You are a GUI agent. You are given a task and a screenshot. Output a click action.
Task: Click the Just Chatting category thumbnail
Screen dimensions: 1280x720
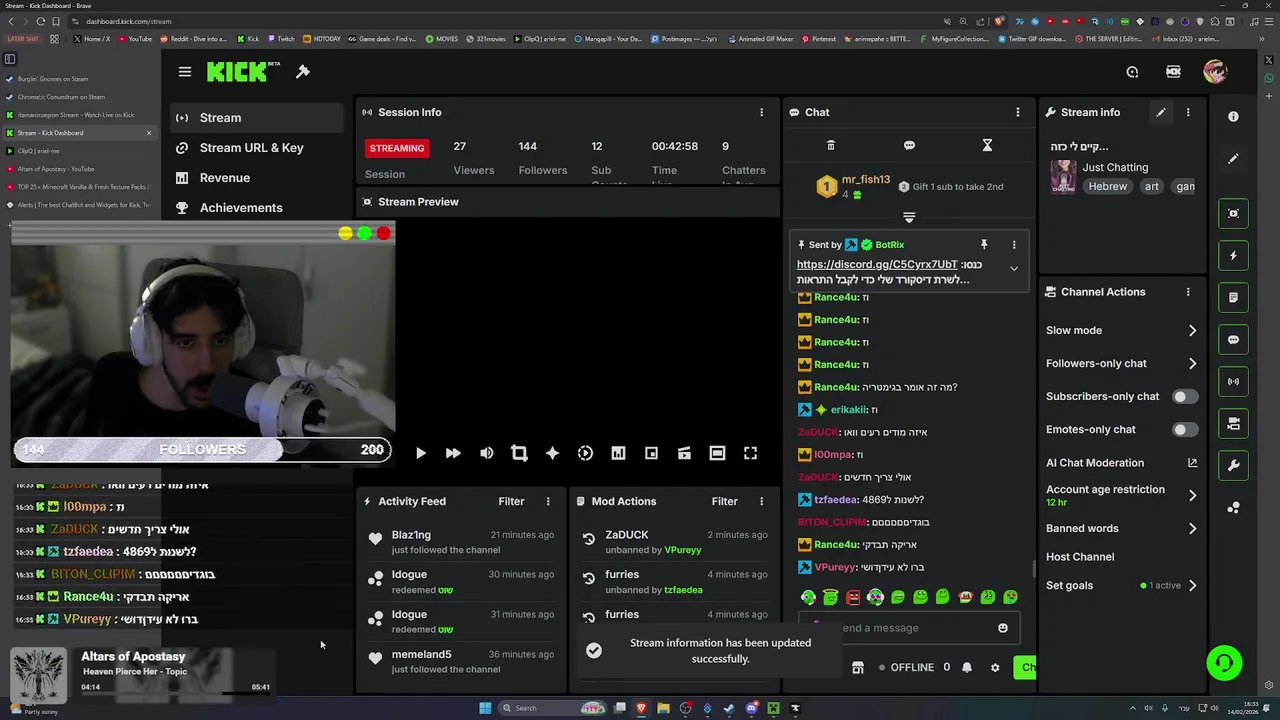(x=1063, y=177)
